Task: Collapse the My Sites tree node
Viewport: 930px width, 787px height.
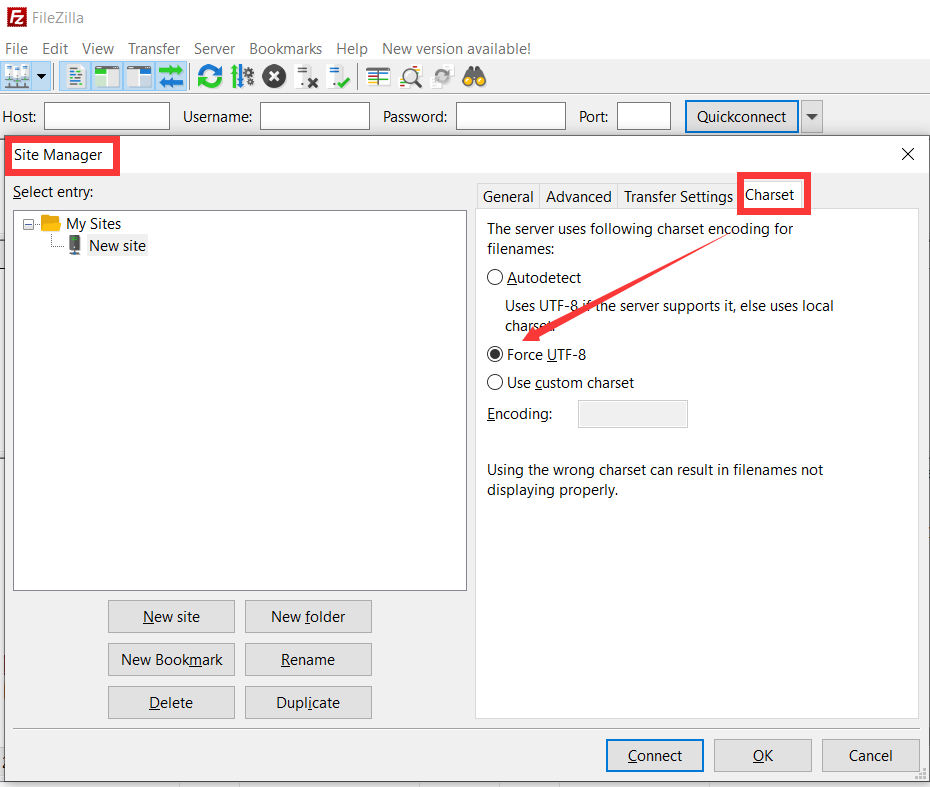Action: [x=28, y=224]
